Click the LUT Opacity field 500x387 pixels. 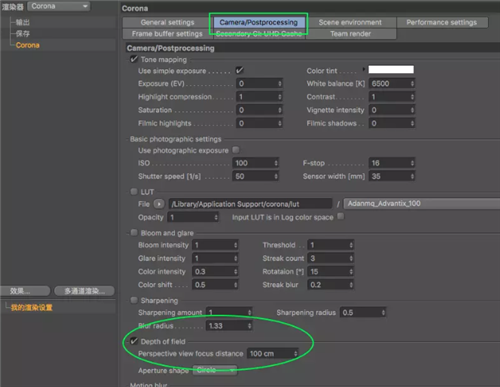coord(193,217)
